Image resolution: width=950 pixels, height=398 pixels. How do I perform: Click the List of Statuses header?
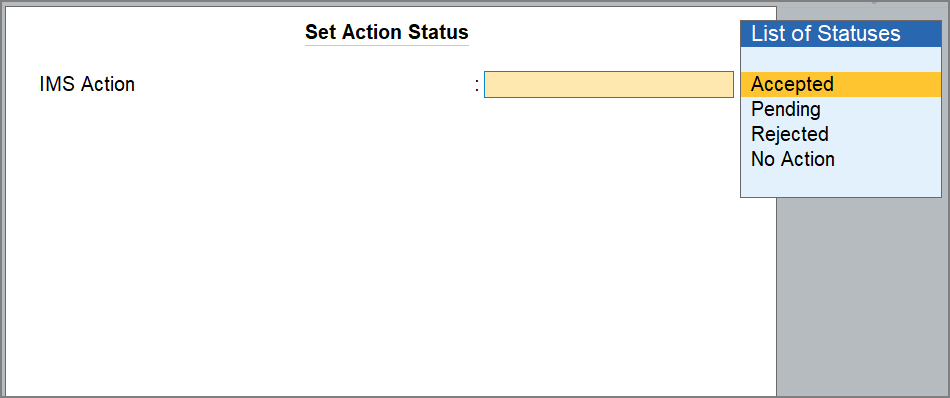pos(840,33)
